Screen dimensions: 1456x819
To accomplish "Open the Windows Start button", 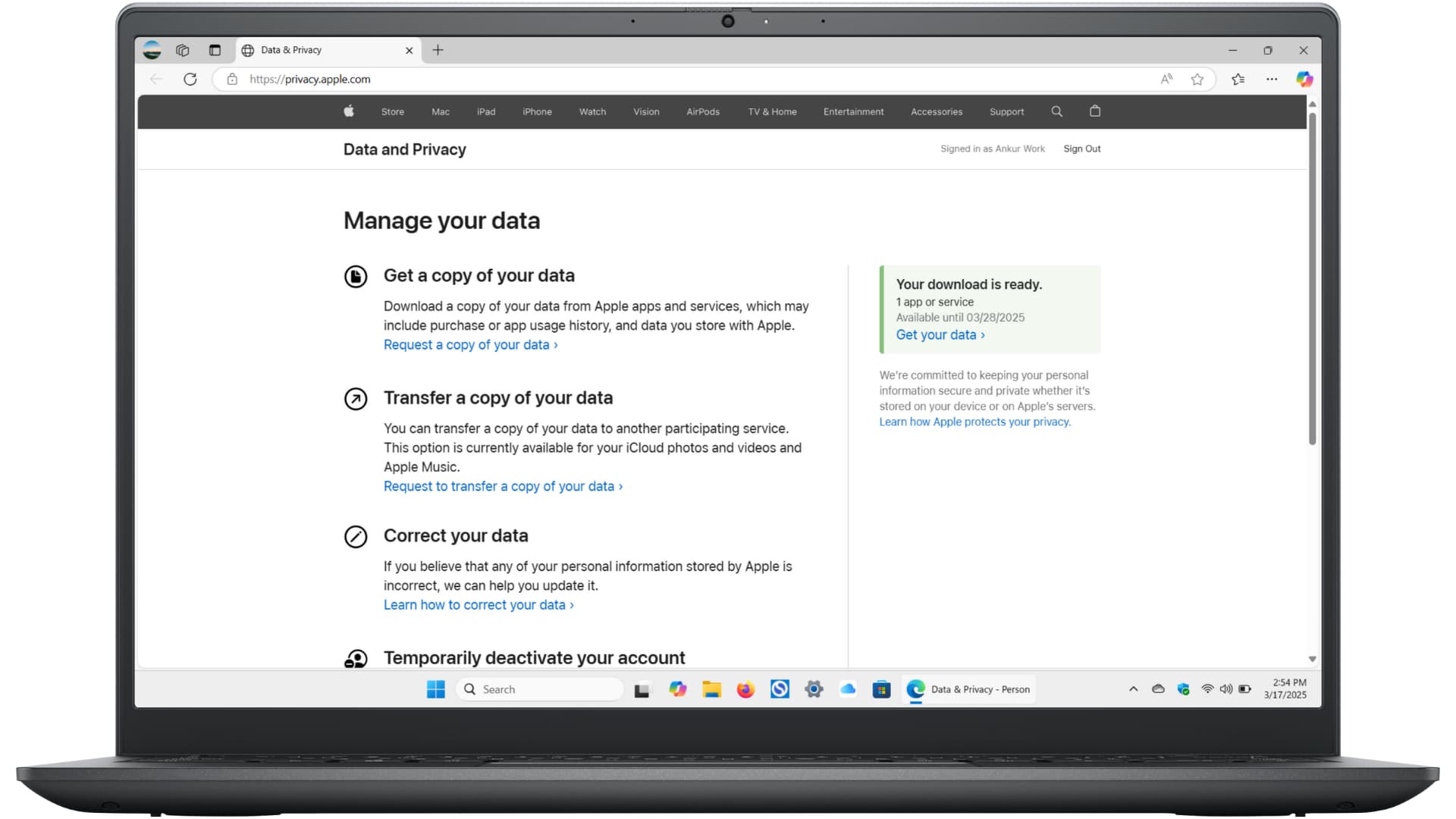I will (436, 689).
